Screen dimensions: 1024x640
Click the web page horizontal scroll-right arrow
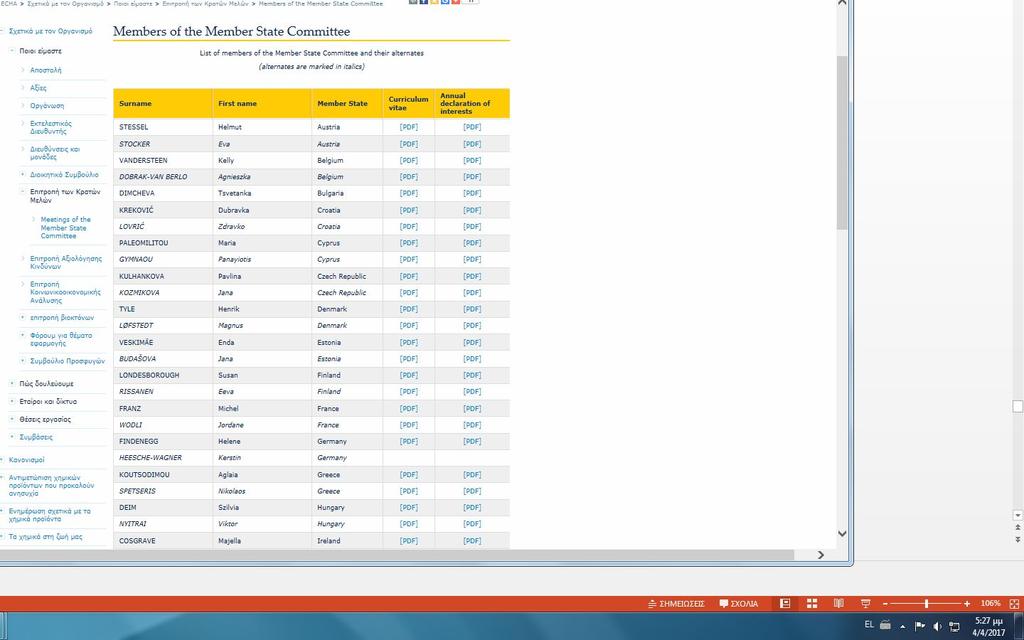(x=820, y=554)
